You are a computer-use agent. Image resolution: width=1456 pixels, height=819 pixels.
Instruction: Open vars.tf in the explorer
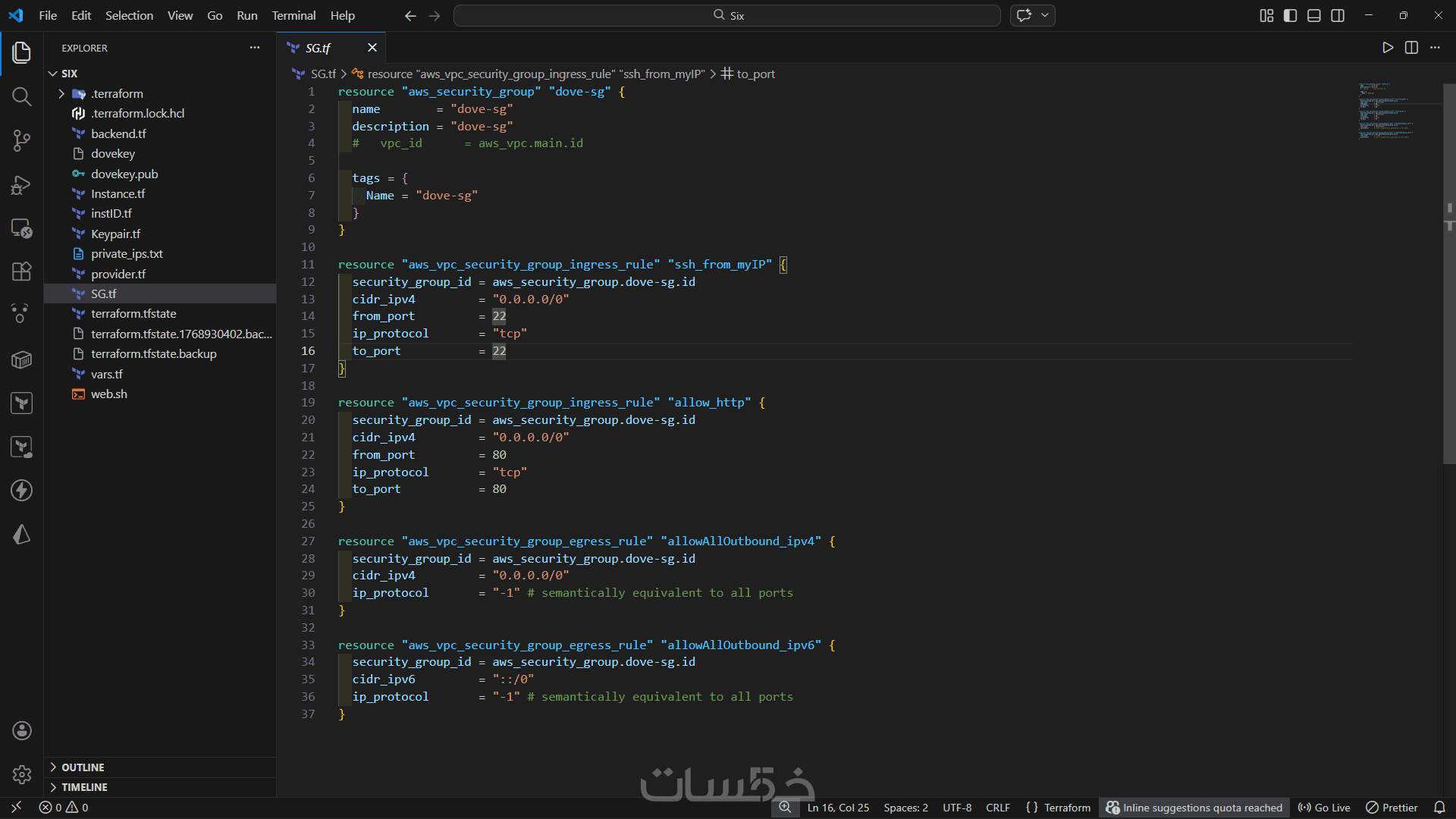tap(106, 374)
